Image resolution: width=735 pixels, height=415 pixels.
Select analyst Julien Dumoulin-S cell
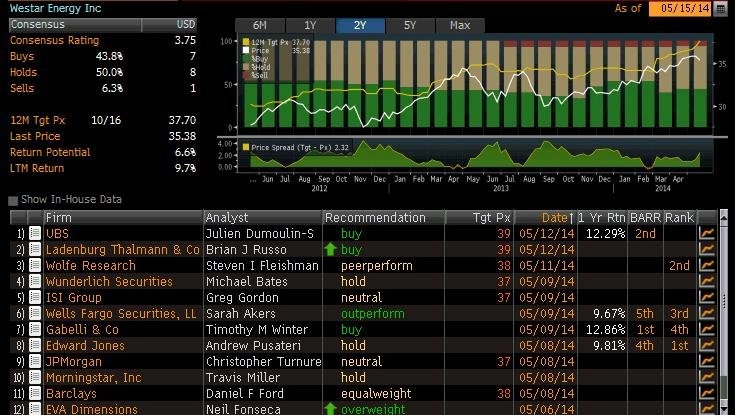pyautogui.click(x=260, y=234)
